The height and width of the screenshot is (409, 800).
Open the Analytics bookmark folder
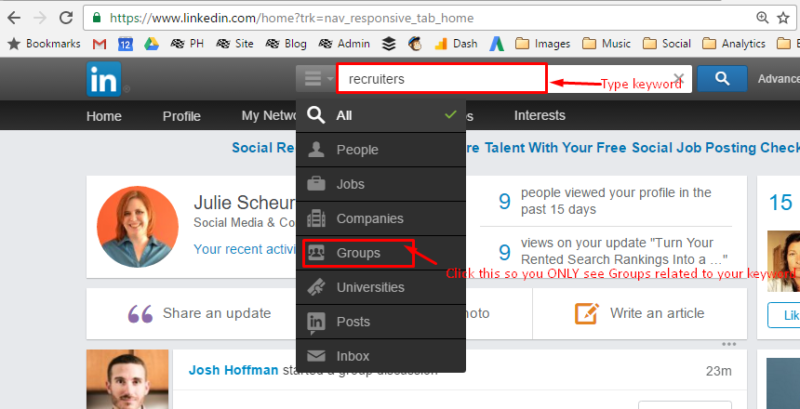pyautogui.click(x=734, y=44)
